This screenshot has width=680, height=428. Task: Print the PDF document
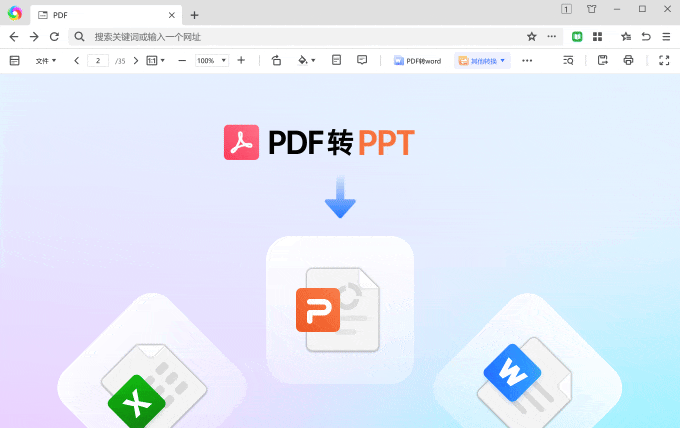pyautogui.click(x=628, y=61)
